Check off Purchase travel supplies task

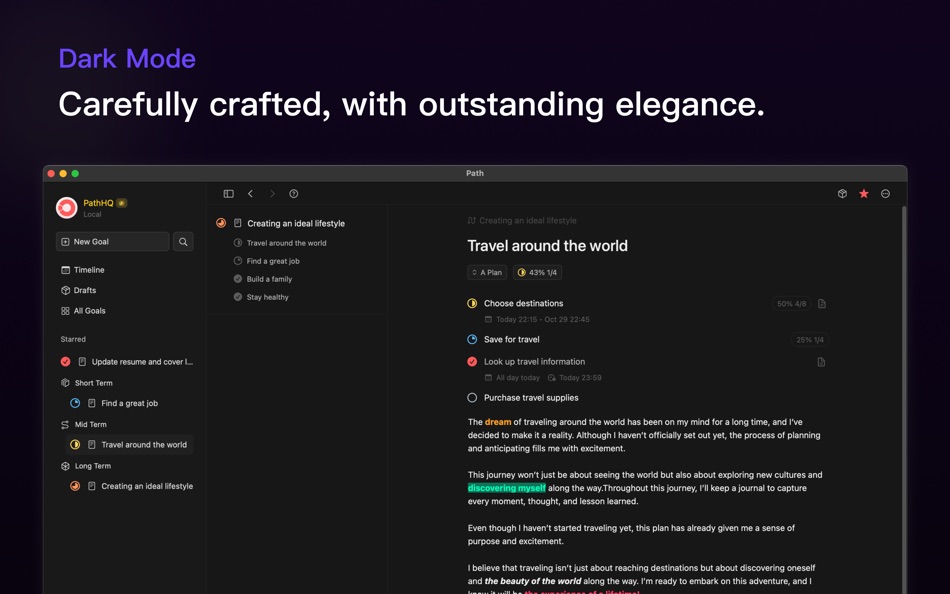pos(472,398)
